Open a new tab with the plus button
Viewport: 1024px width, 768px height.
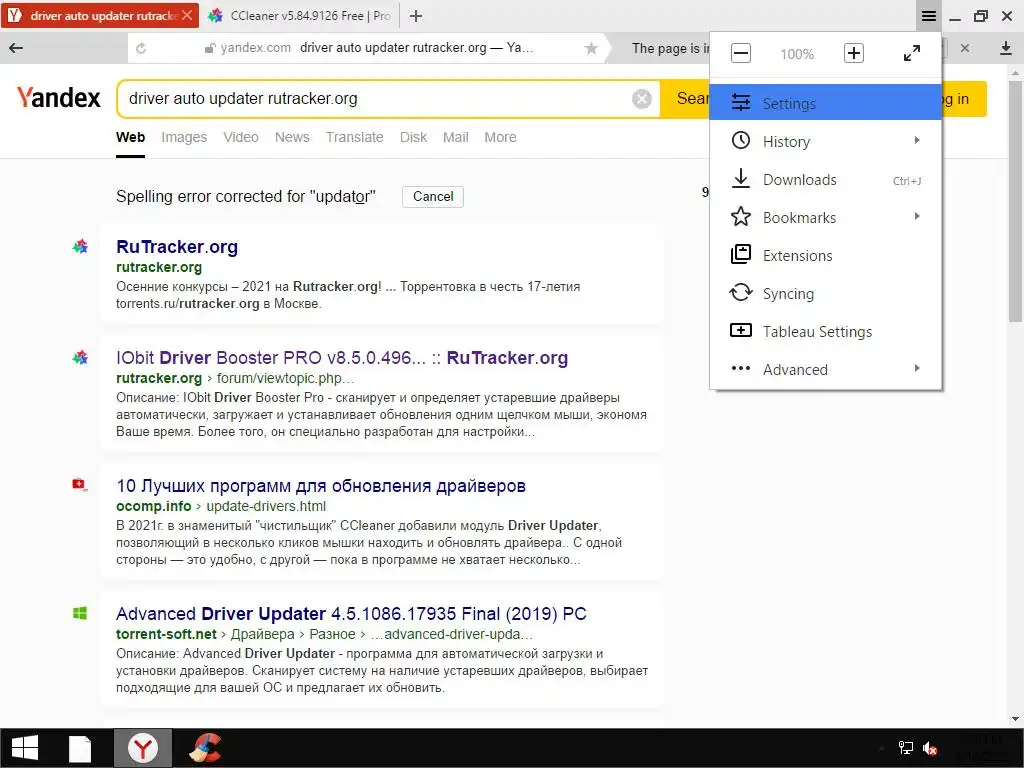[416, 16]
